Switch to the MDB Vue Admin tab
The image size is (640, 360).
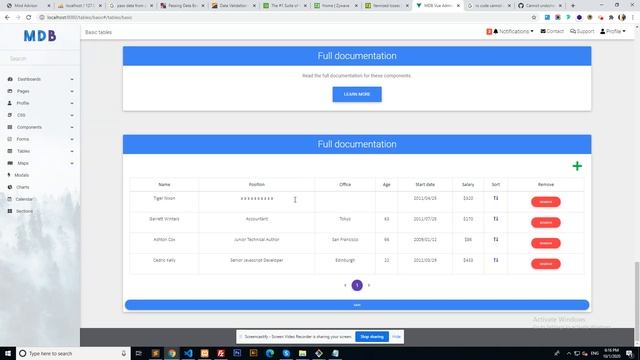point(438,6)
